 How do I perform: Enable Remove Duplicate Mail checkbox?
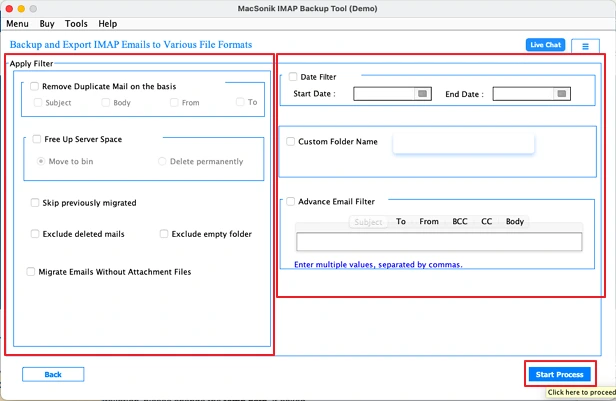[35, 86]
